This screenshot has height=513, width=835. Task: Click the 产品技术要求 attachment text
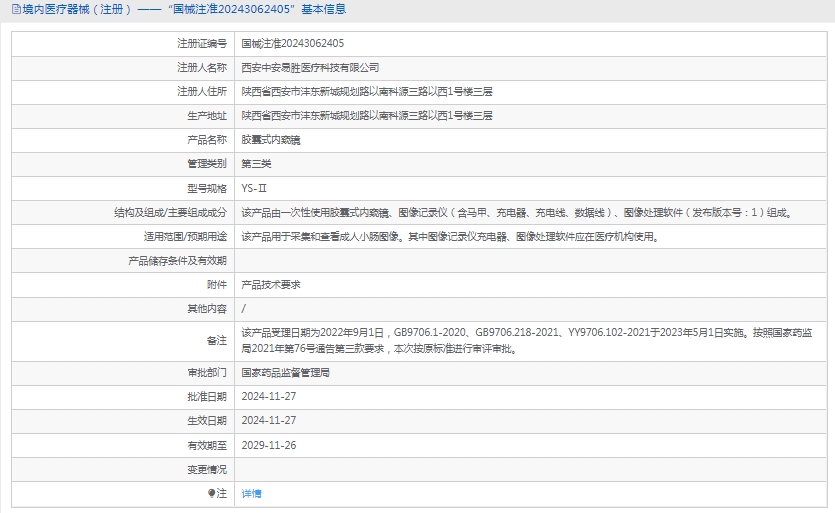(270, 285)
